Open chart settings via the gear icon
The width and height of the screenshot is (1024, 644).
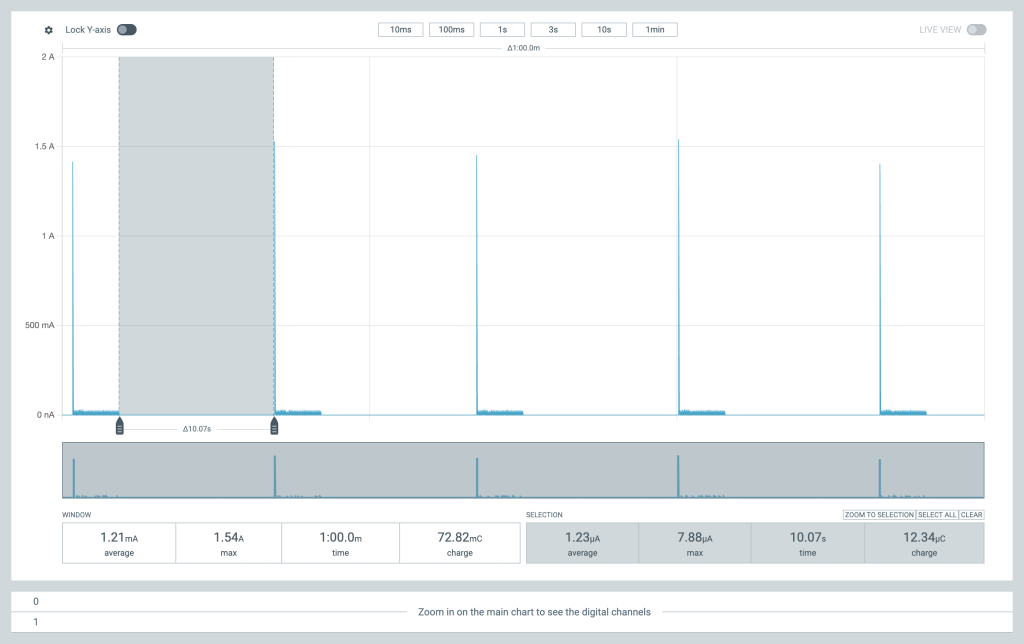(x=48, y=30)
